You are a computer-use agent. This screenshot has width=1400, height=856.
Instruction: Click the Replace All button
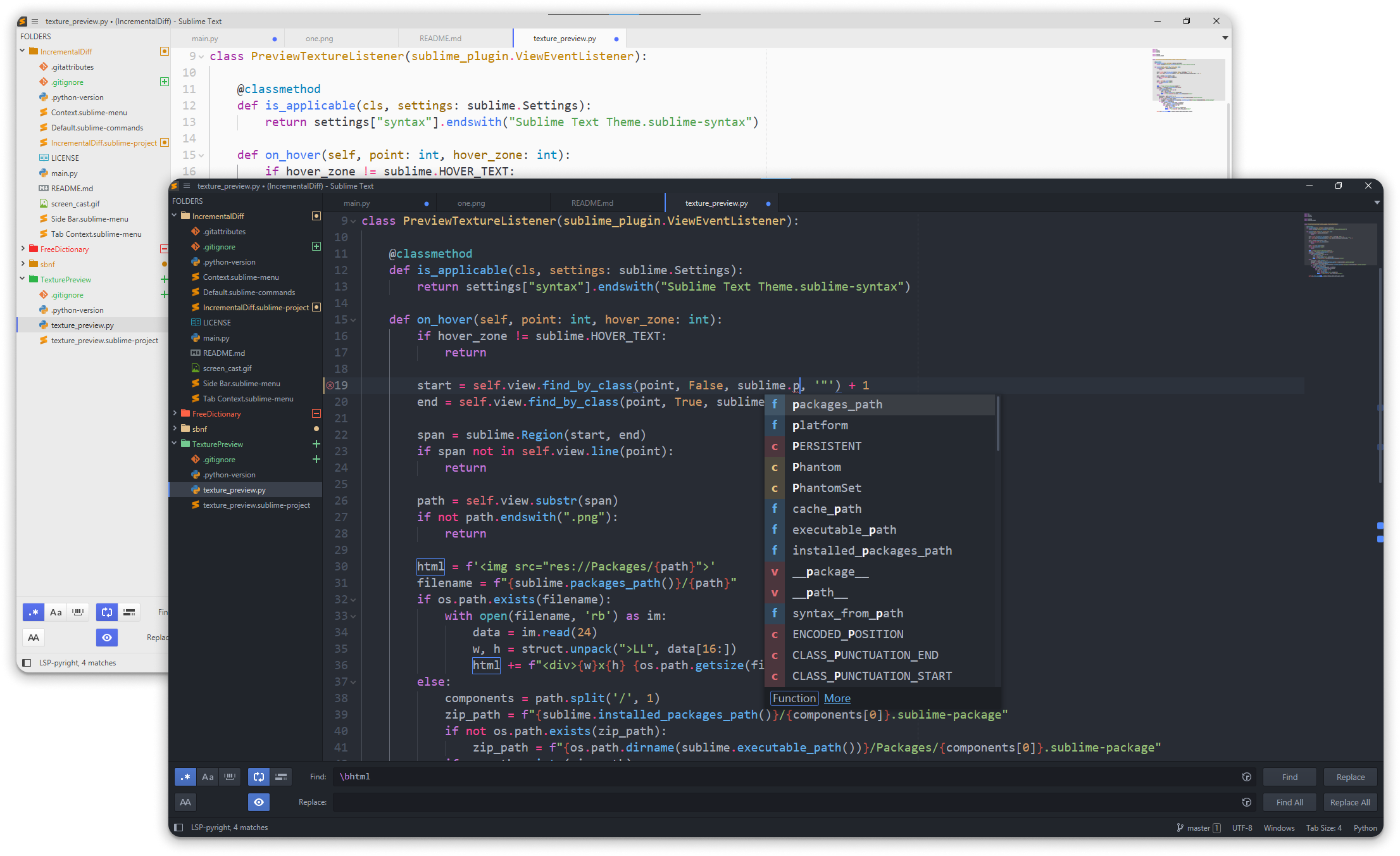pos(1351,802)
